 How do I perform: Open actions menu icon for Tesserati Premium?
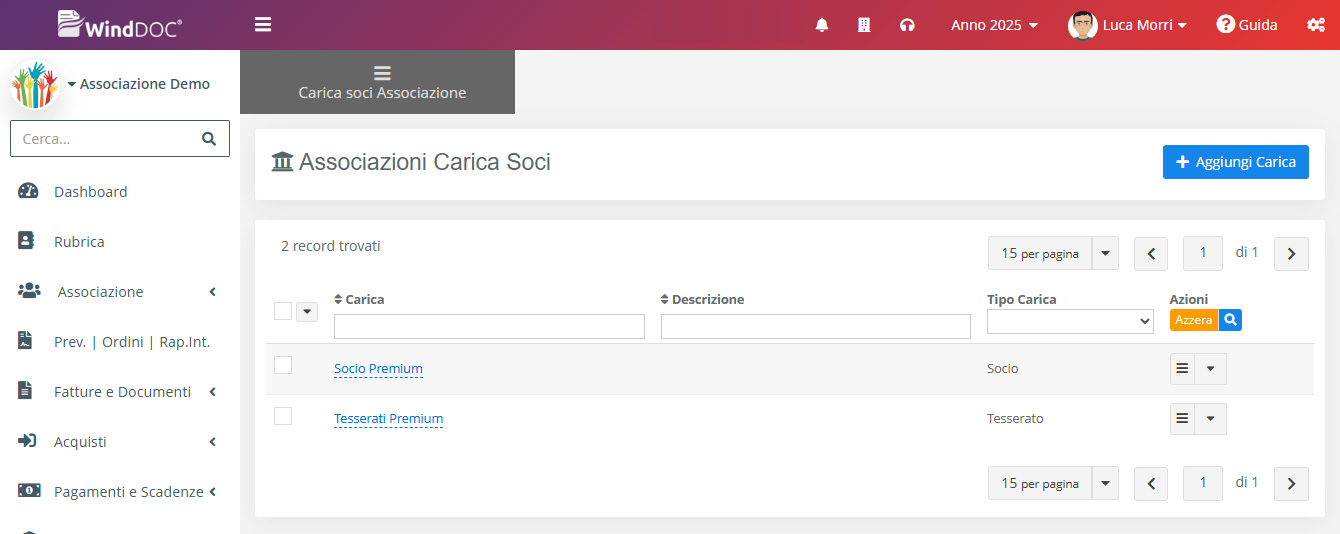pyautogui.click(x=1182, y=418)
